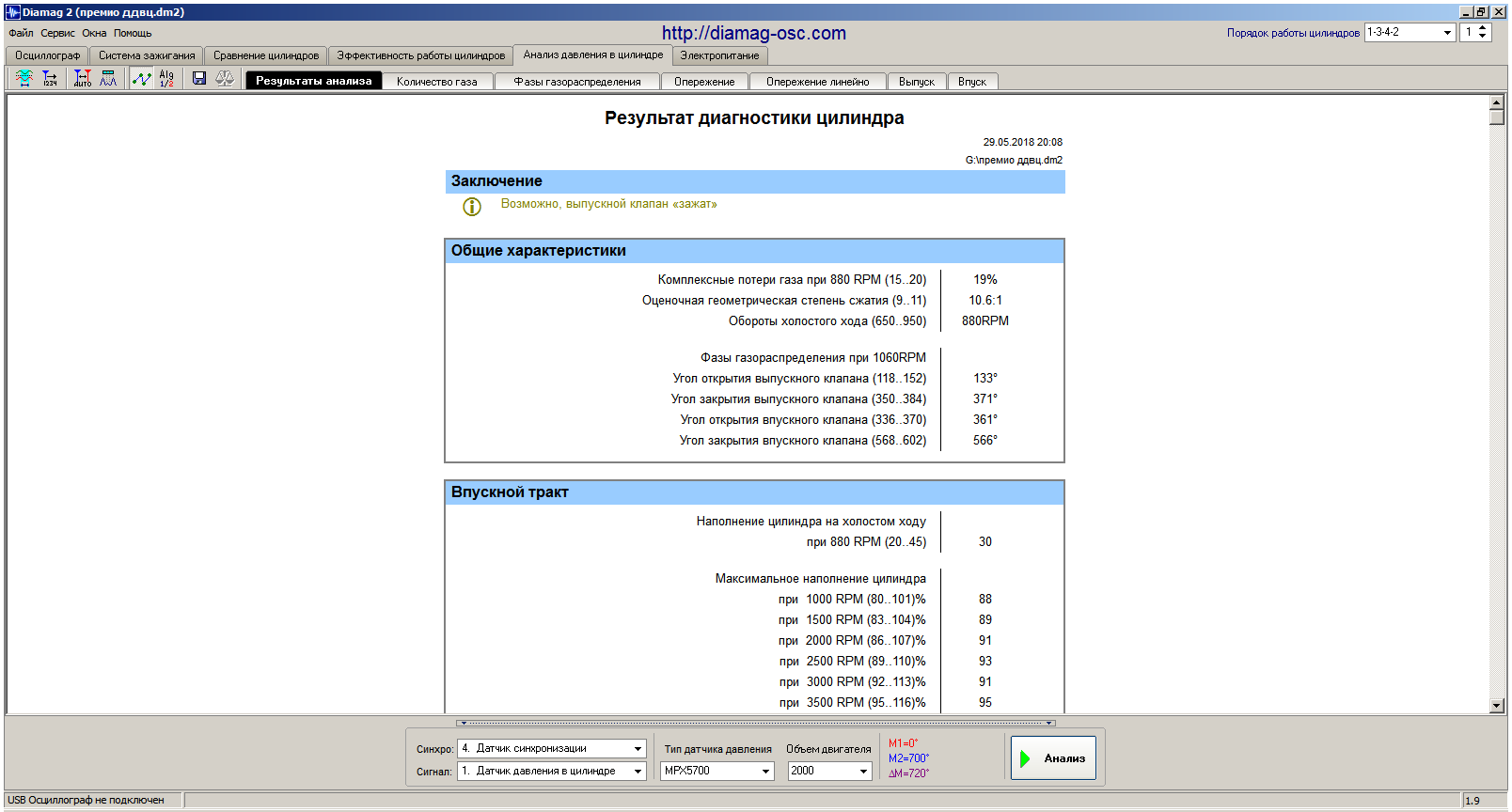Switch to Эффективность работы цилиндров tab
The width and height of the screenshot is (1512, 812).
[x=420, y=55]
